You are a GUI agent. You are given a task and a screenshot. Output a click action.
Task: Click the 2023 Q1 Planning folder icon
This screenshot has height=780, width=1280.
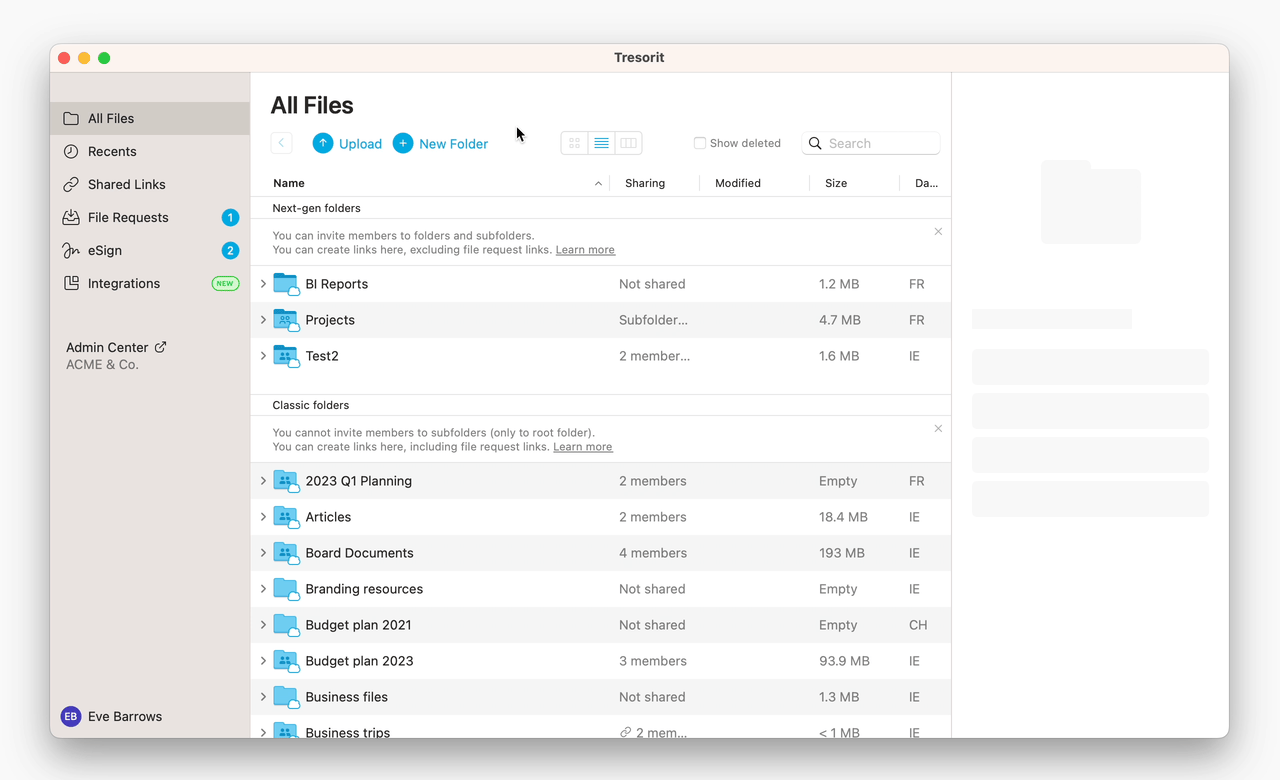[x=286, y=481]
